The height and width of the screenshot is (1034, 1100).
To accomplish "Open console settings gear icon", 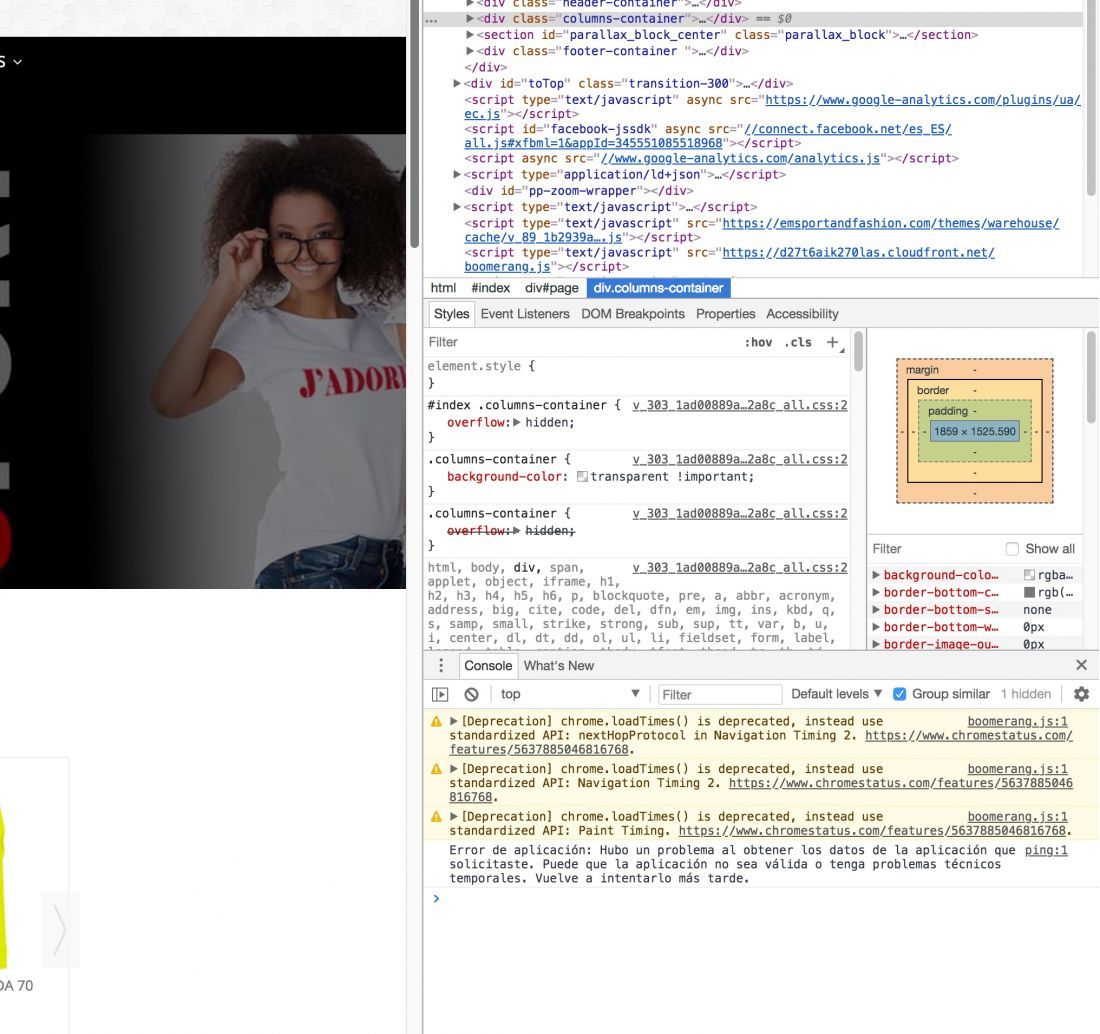I will click(1081, 694).
